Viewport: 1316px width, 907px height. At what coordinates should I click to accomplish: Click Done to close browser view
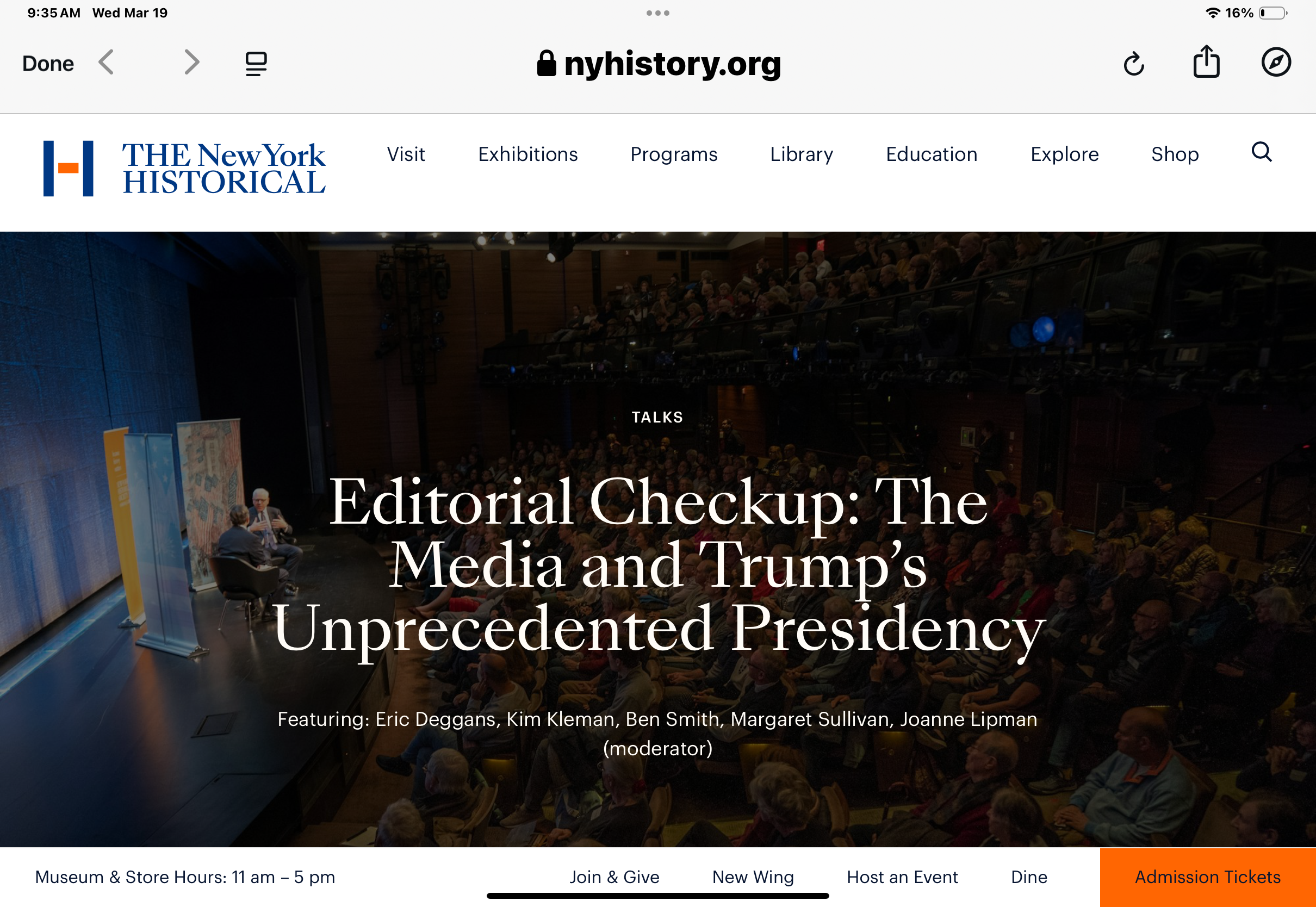[x=48, y=63]
